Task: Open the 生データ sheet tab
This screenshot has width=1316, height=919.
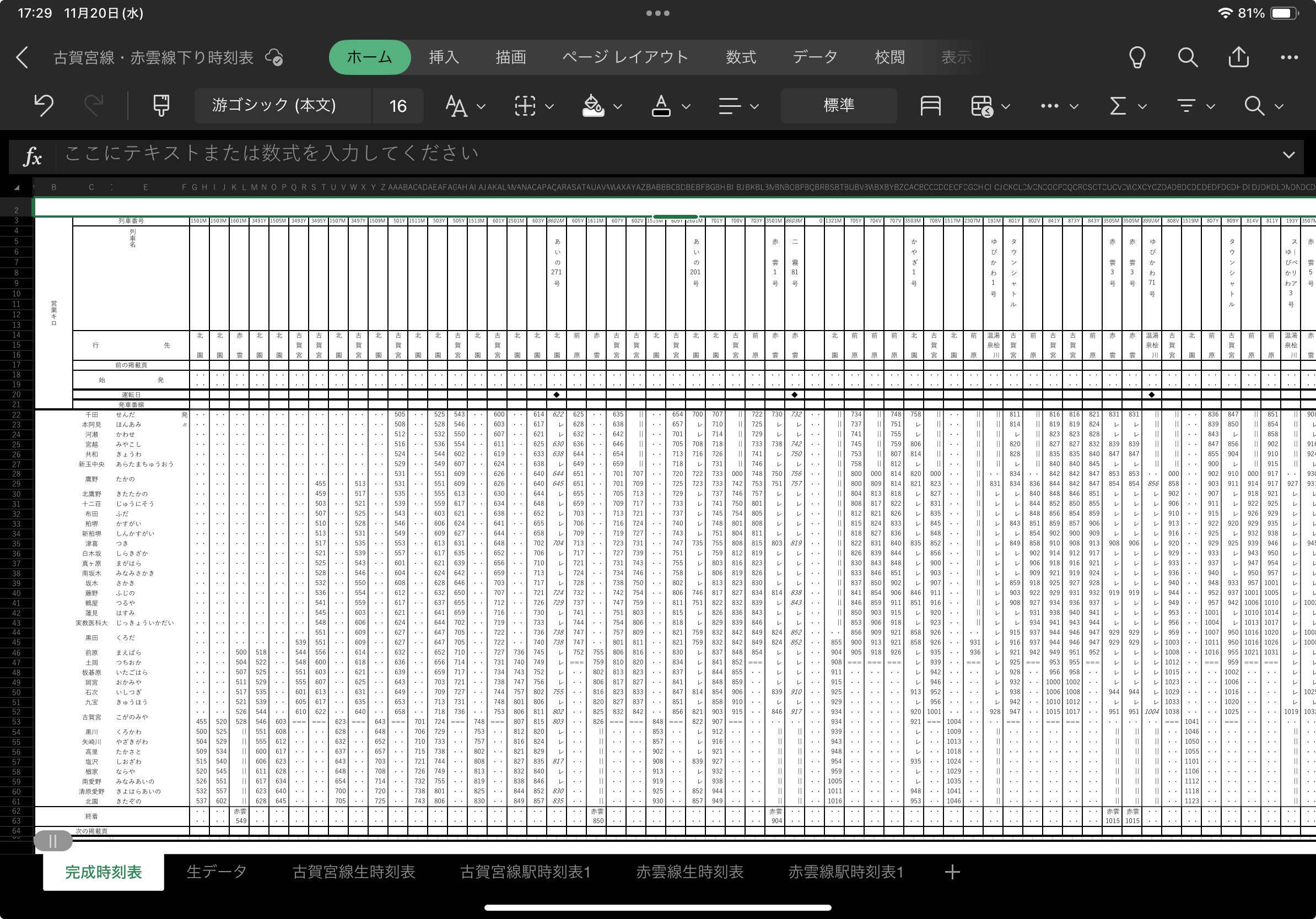Action: (x=217, y=872)
